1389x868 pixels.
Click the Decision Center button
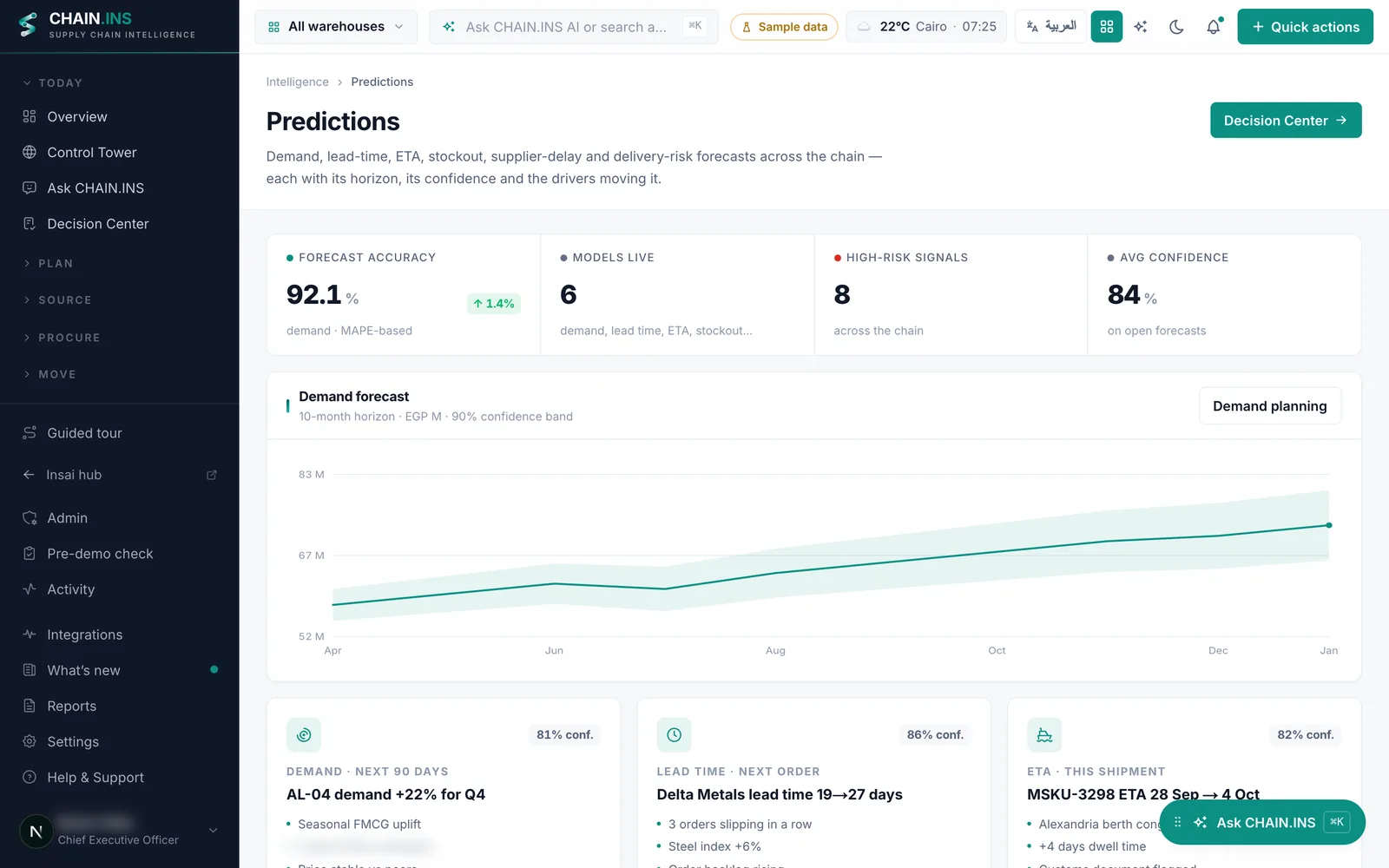(x=1286, y=121)
